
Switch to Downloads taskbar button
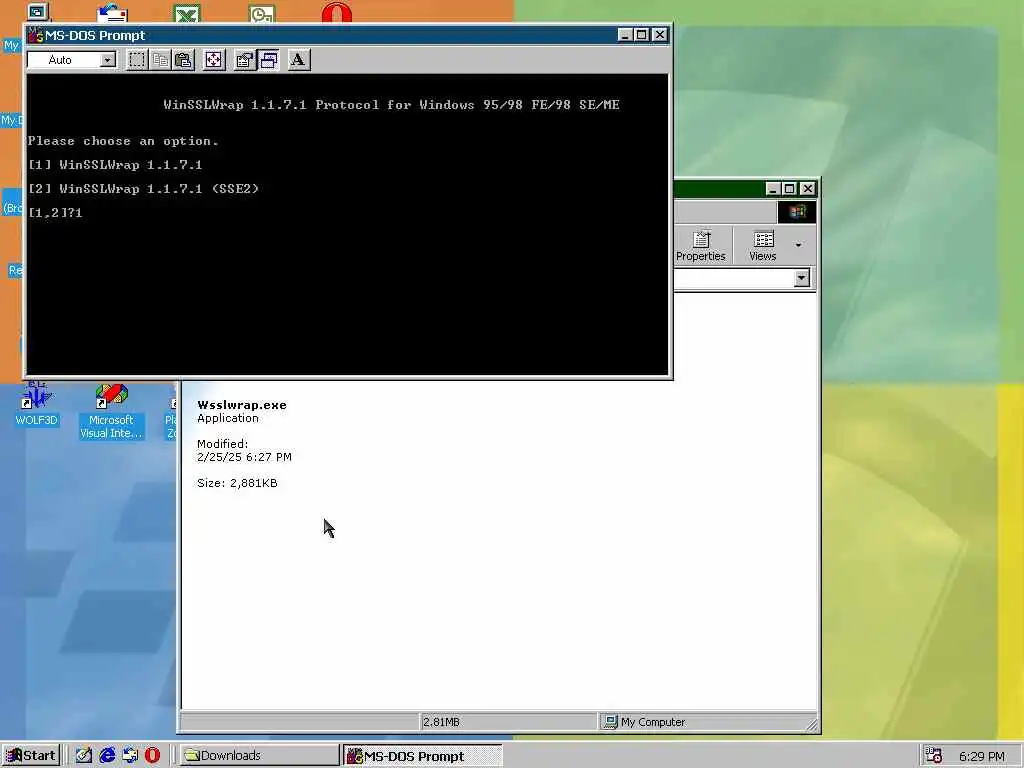[259, 756]
